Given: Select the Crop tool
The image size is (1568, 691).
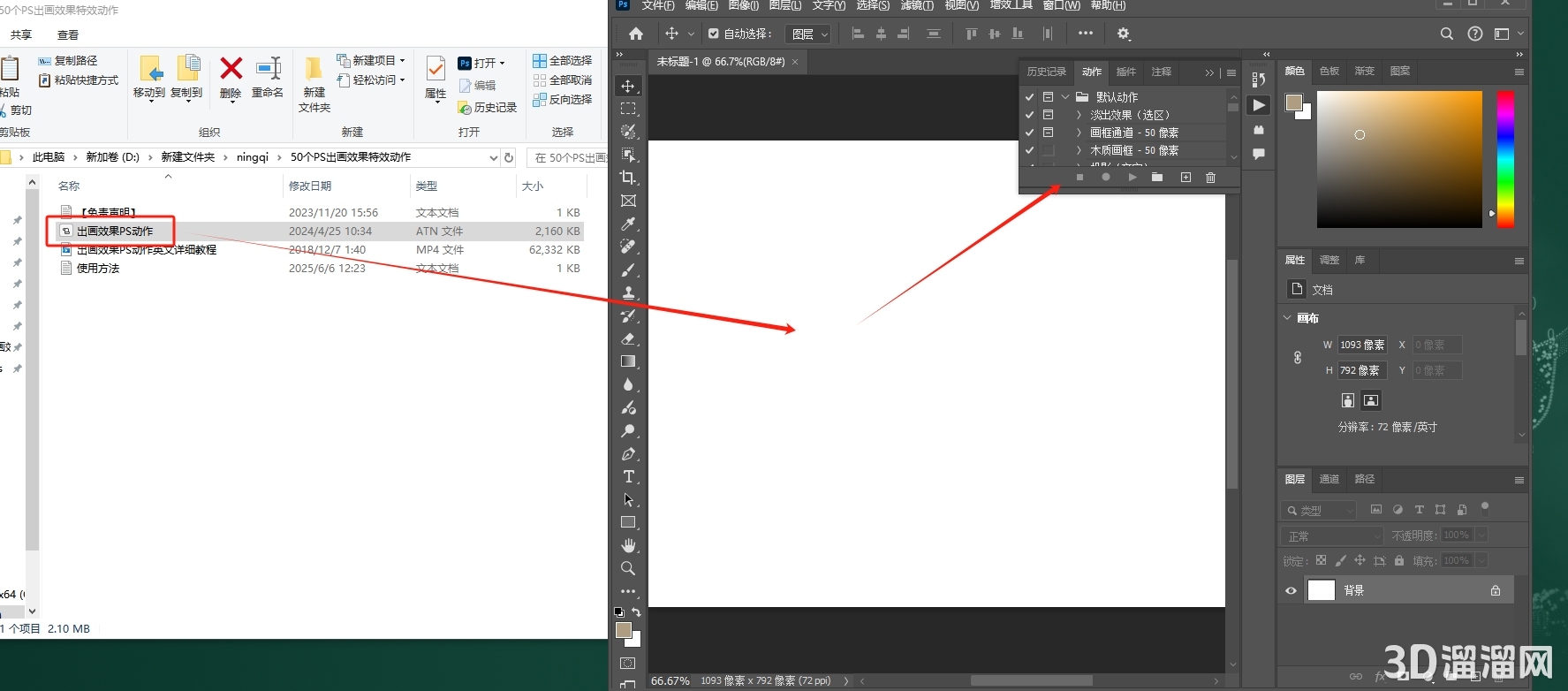Looking at the screenshot, I should [628, 178].
